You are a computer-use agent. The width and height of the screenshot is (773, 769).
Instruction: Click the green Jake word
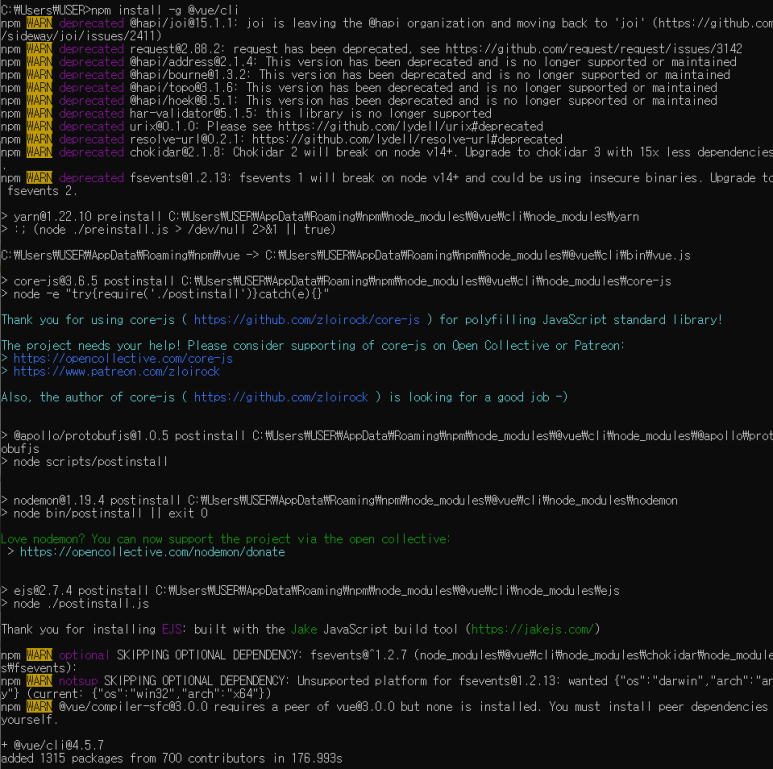[x=304, y=629]
